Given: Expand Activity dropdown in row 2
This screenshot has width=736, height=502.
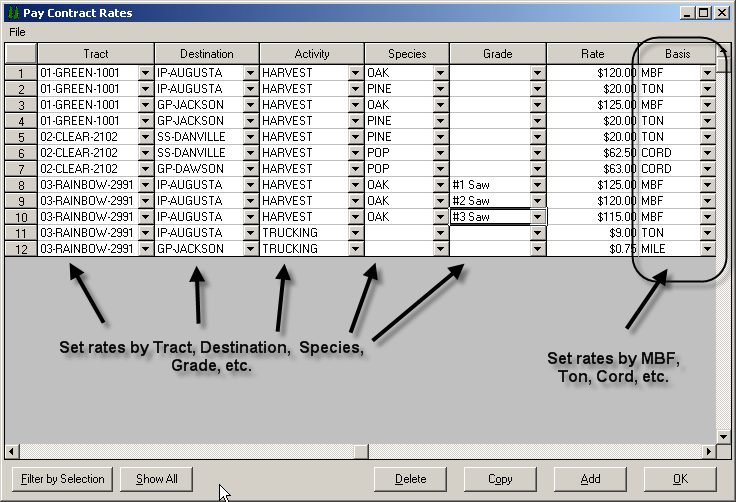Looking at the screenshot, I should coord(355,89).
